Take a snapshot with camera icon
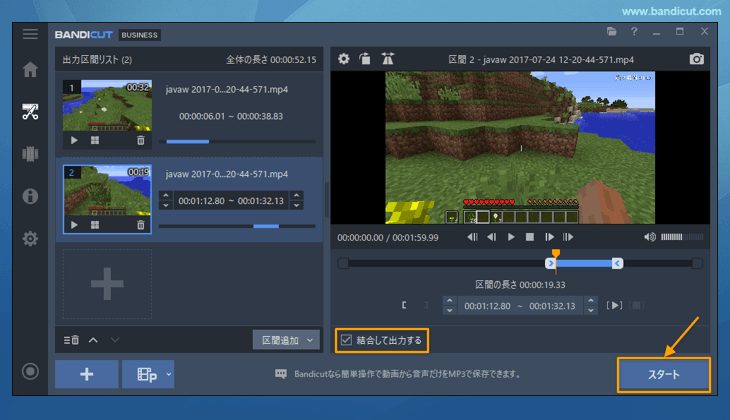This screenshot has height=420, width=730. (x=696, y=59)
